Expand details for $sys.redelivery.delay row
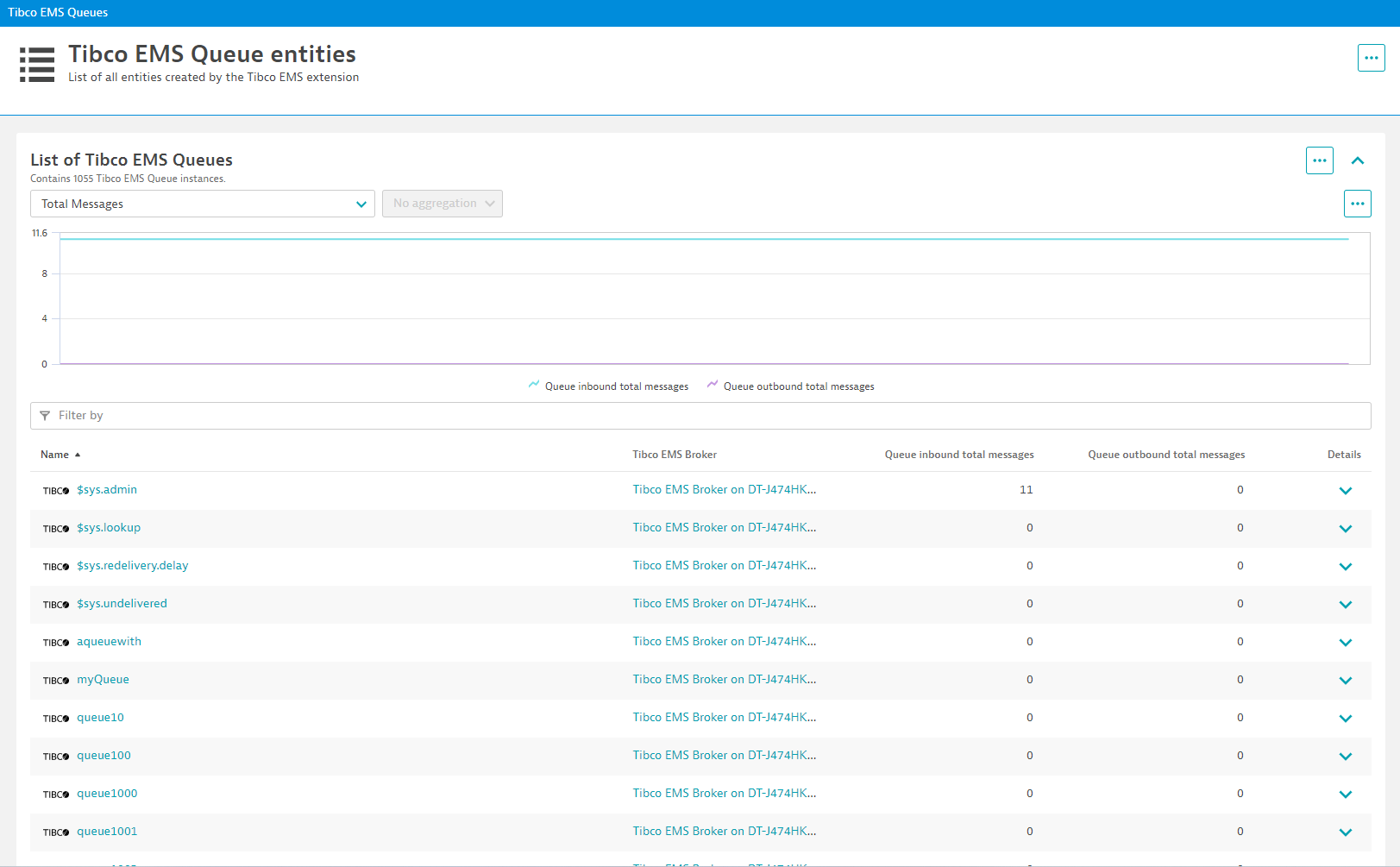Image resolution: width=1400 pixels, height=867 pixels. pyautogui.click(x=1346, y=567)
